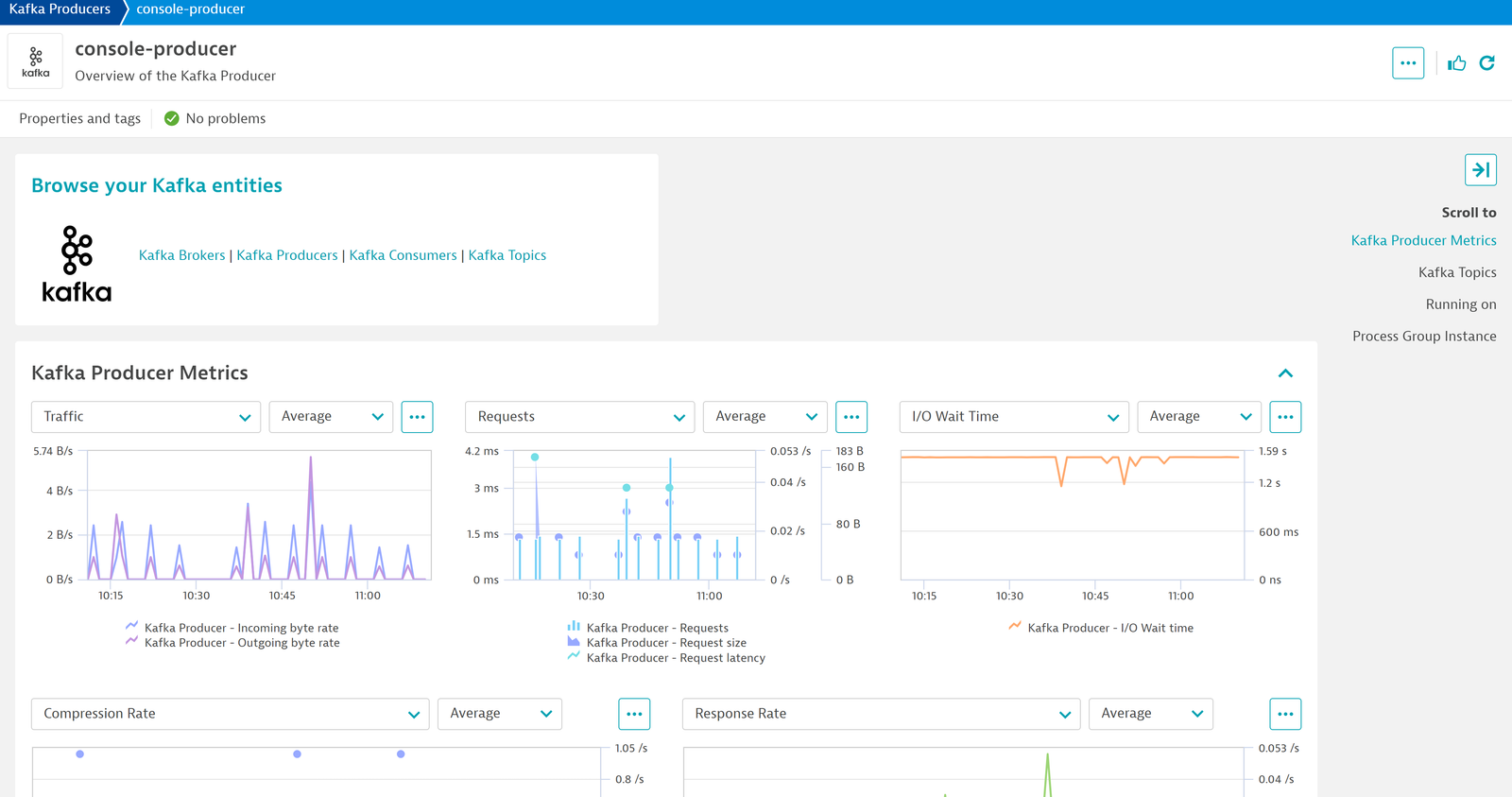This screenshot has height=797, width=1512.
Task: Click the Overview of the Kafka Producer subtitle
Action: 175,76
